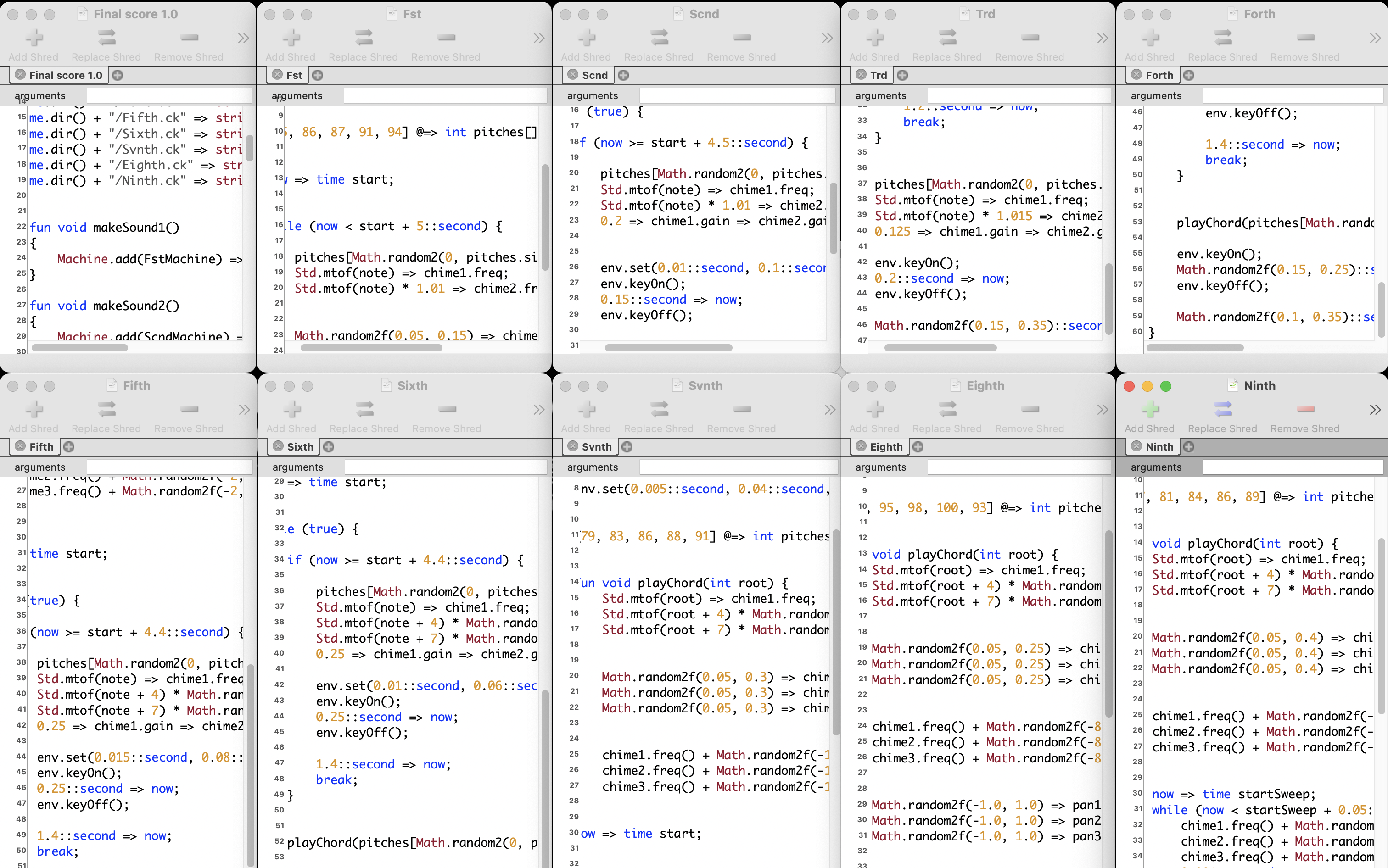Show more toolbar items in Svnth window
This screenshot has width=1388, height=868.
pos(829,410)
